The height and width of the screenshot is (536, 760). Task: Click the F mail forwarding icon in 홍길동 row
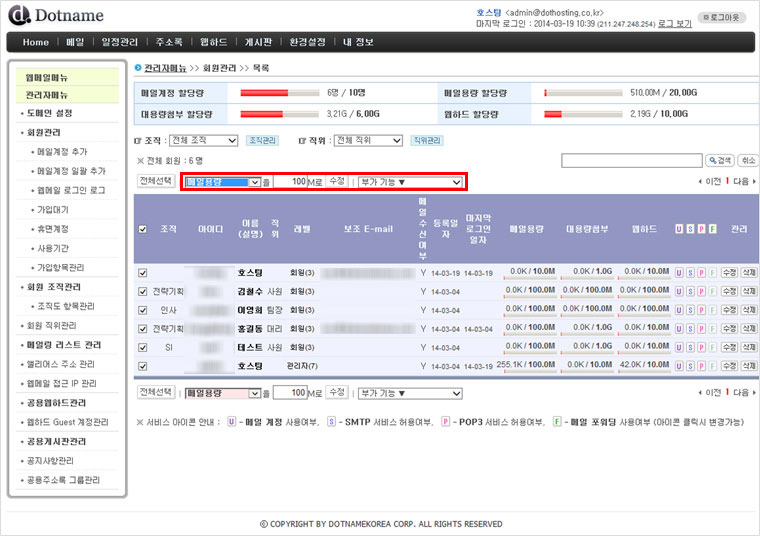coord(712,329)
